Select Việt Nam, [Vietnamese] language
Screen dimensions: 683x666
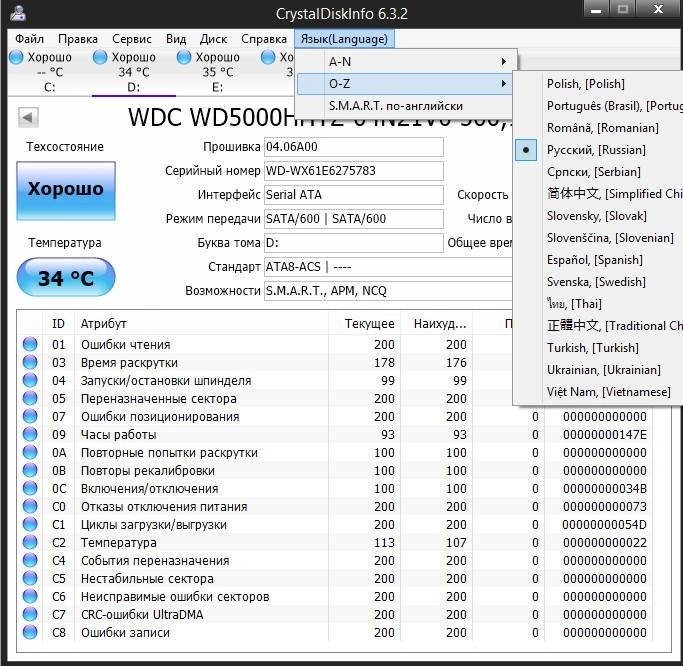tap(598, 392)
